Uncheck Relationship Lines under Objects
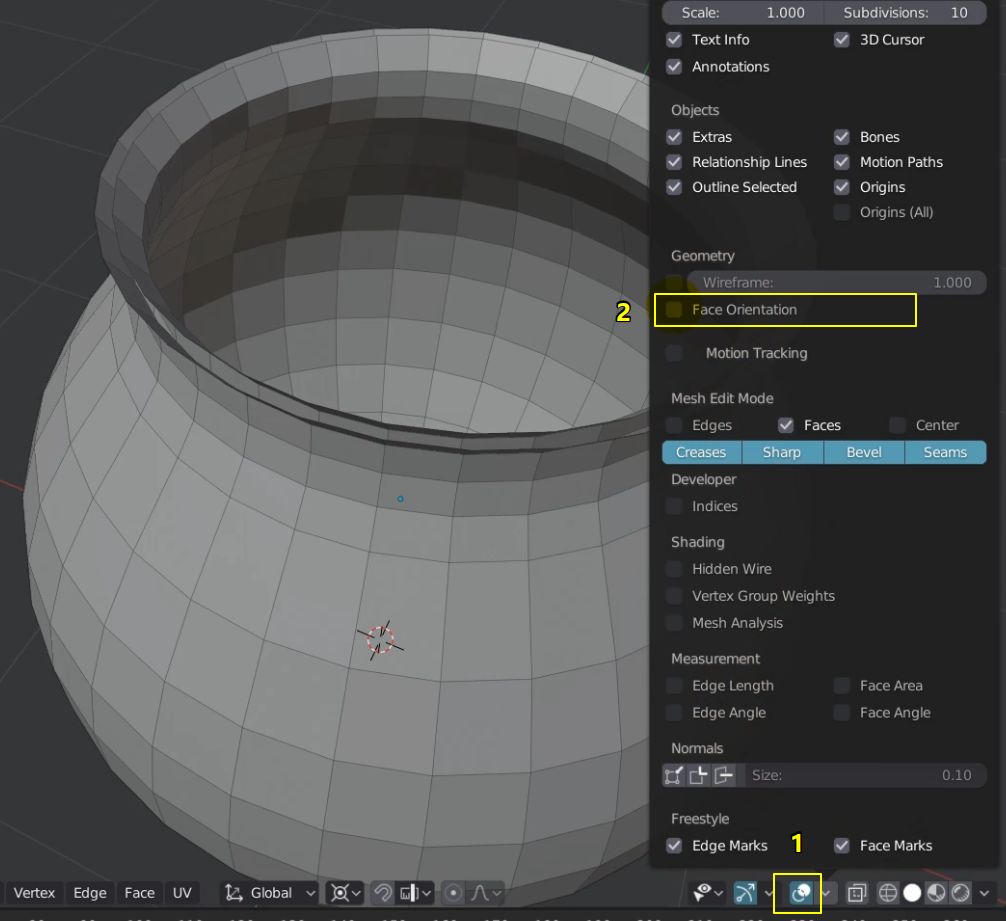The width and height of the screenshot is (1006, 921). tap(674, 162)
